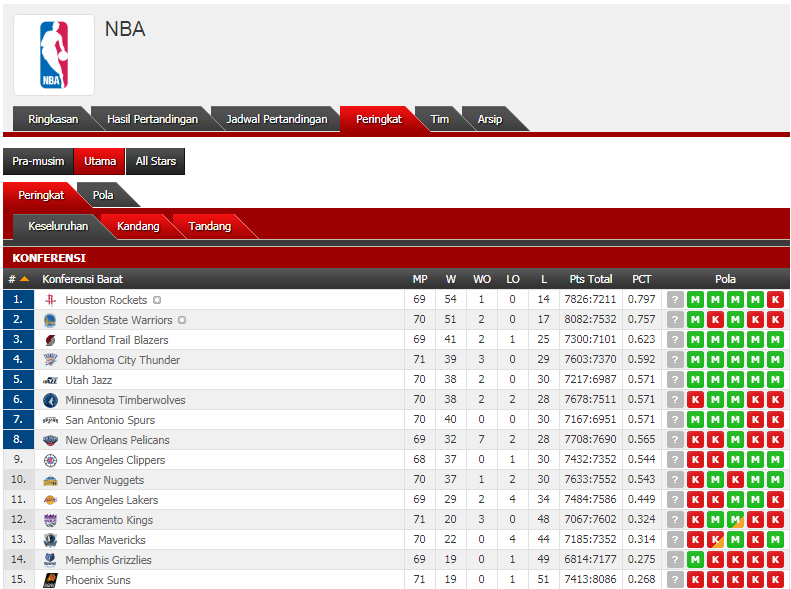
Task: Click the Utah Jazz logo
Action: (50, 380)
